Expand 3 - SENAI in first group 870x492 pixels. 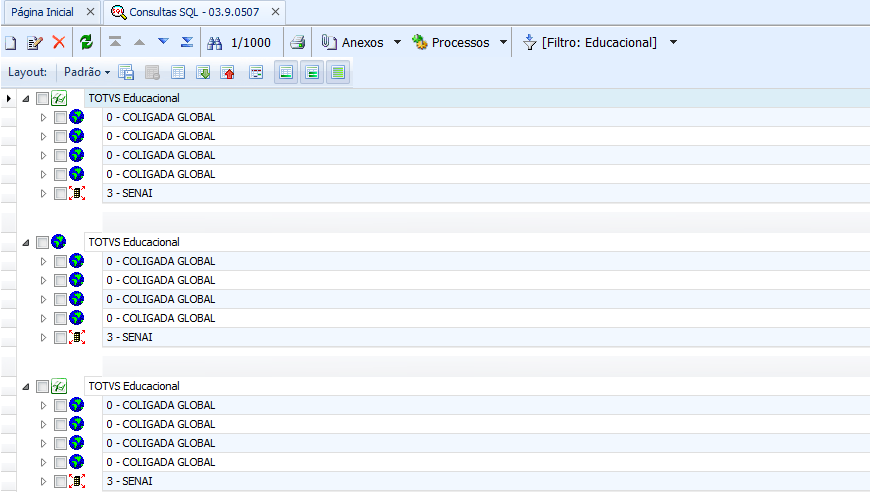coord(43,194)
